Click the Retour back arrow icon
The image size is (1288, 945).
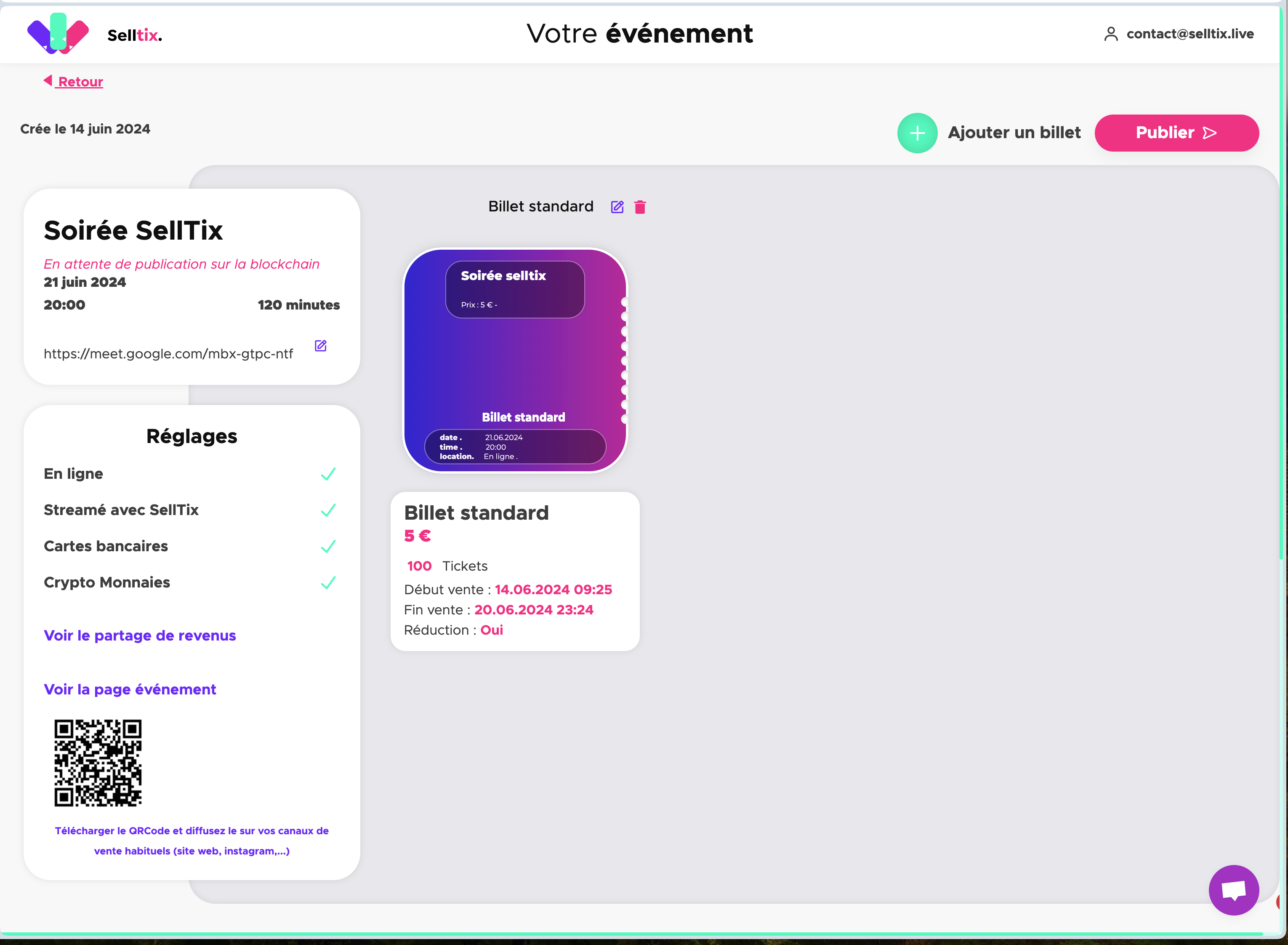48,81
